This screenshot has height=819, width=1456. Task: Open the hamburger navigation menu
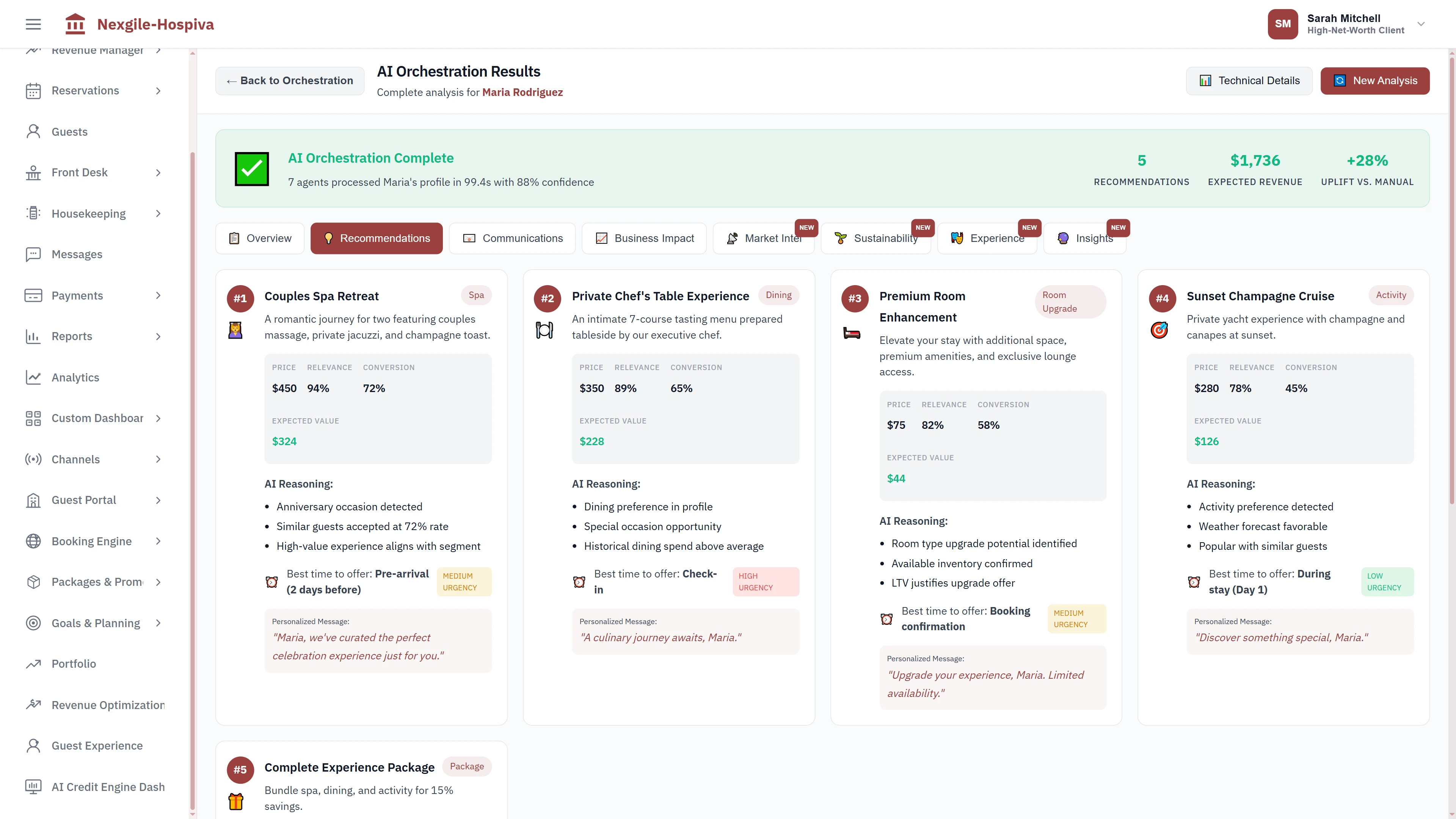point(33,24)
